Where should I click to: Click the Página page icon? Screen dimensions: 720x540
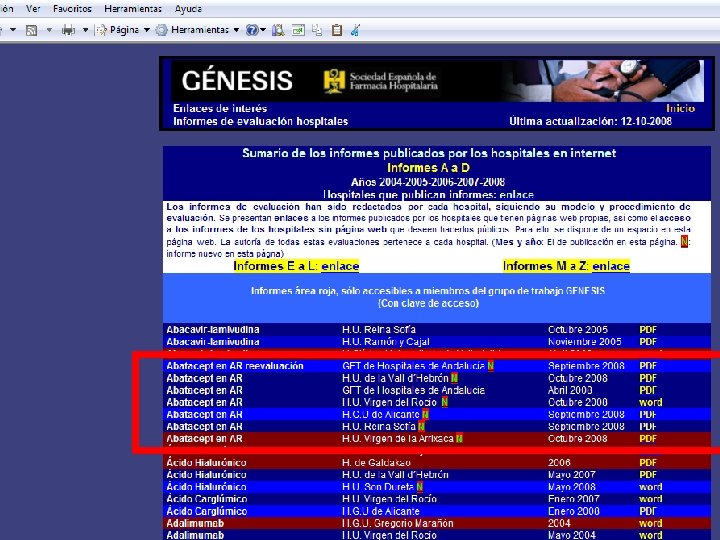click(x=101, y=30)
